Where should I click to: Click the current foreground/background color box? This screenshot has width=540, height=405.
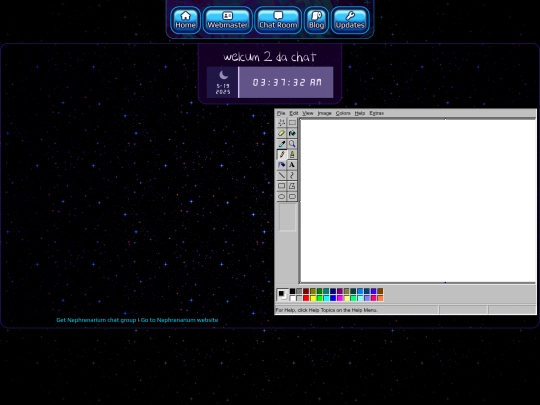tap(282, 294)
